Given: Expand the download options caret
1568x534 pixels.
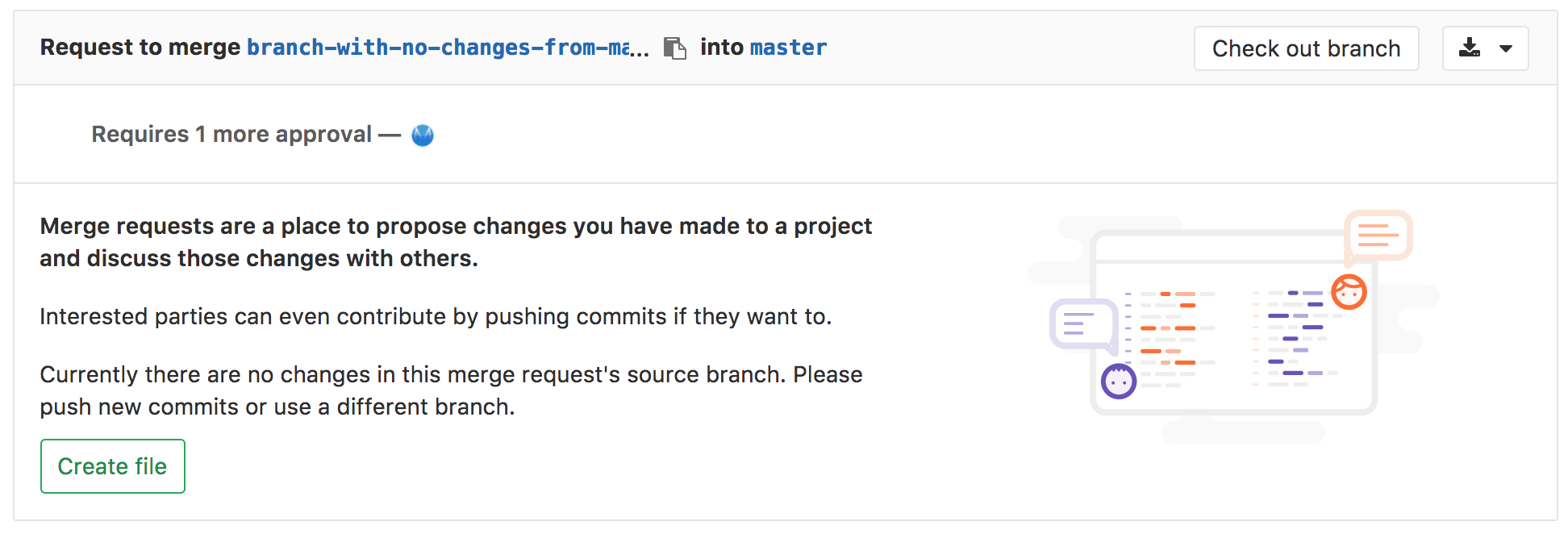Looking at the screenshot, I should coord(1506,48).
